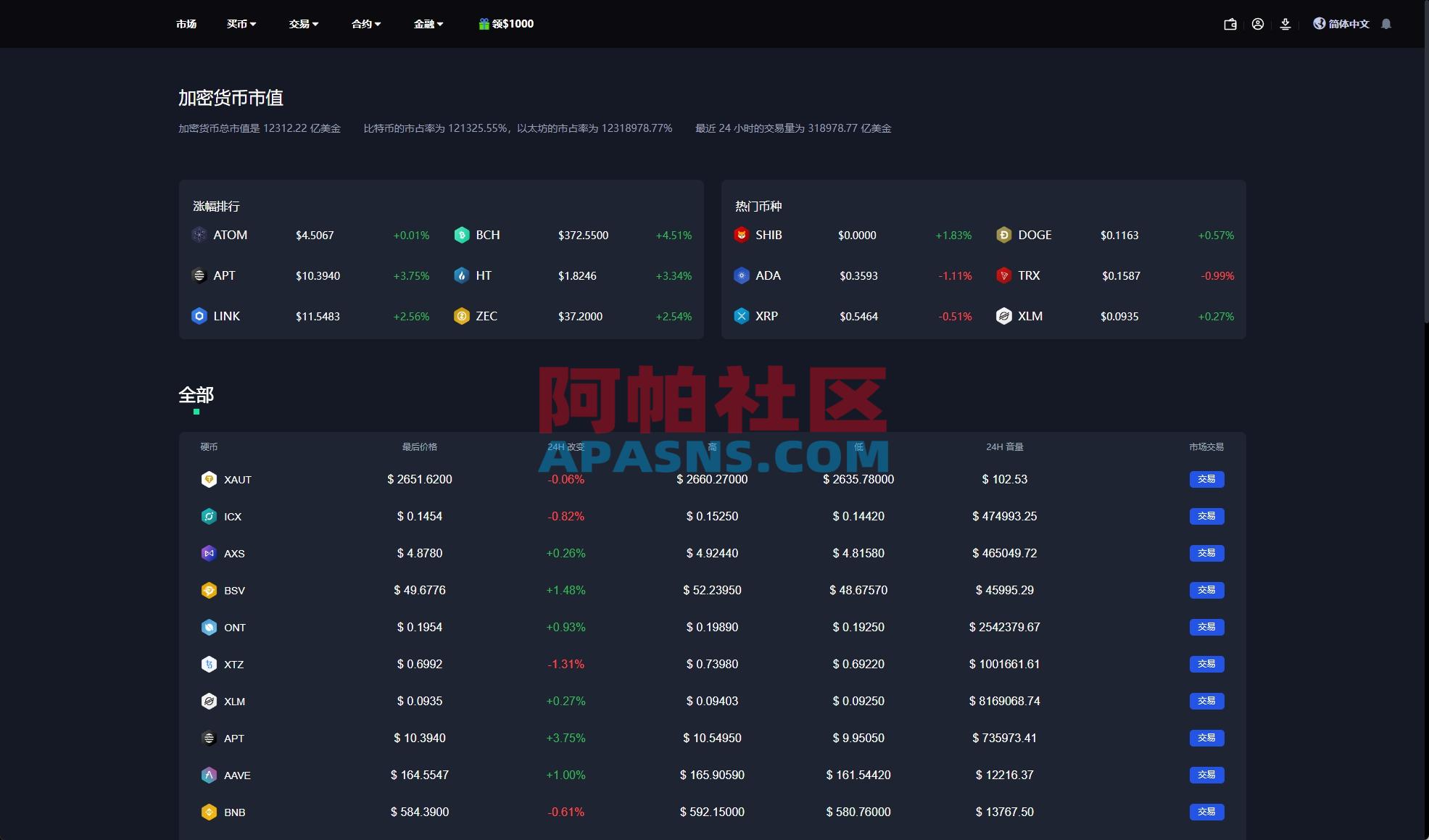Image resolution: width=1429 pixels, height=840 pixels.
Task: Open the 交易 navigation menu
Action: click(x=303, y=24)
